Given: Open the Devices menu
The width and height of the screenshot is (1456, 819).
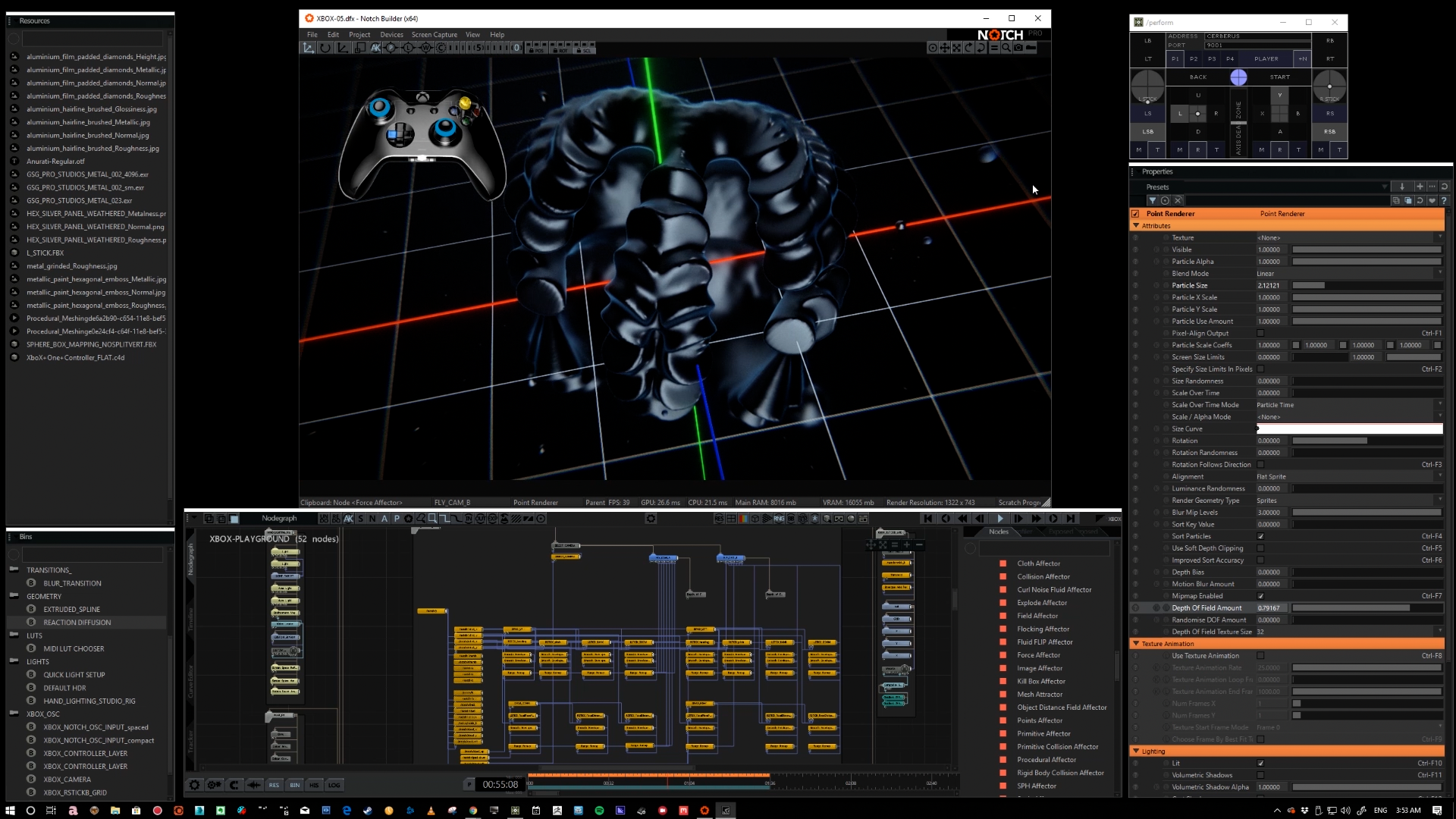Looking at the screenshot, I should point(391,35).
